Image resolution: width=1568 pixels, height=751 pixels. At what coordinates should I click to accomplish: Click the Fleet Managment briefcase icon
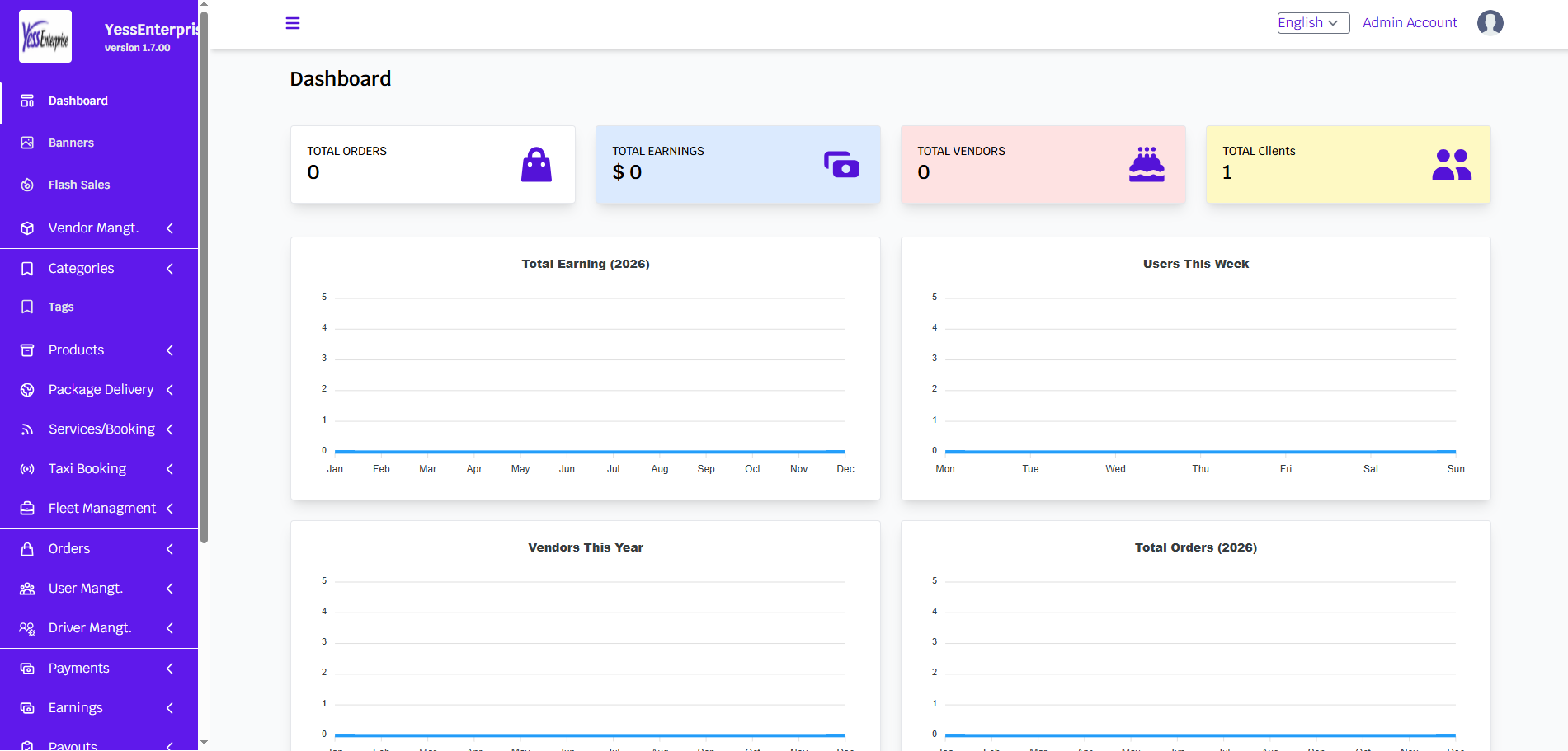point(27,509)
